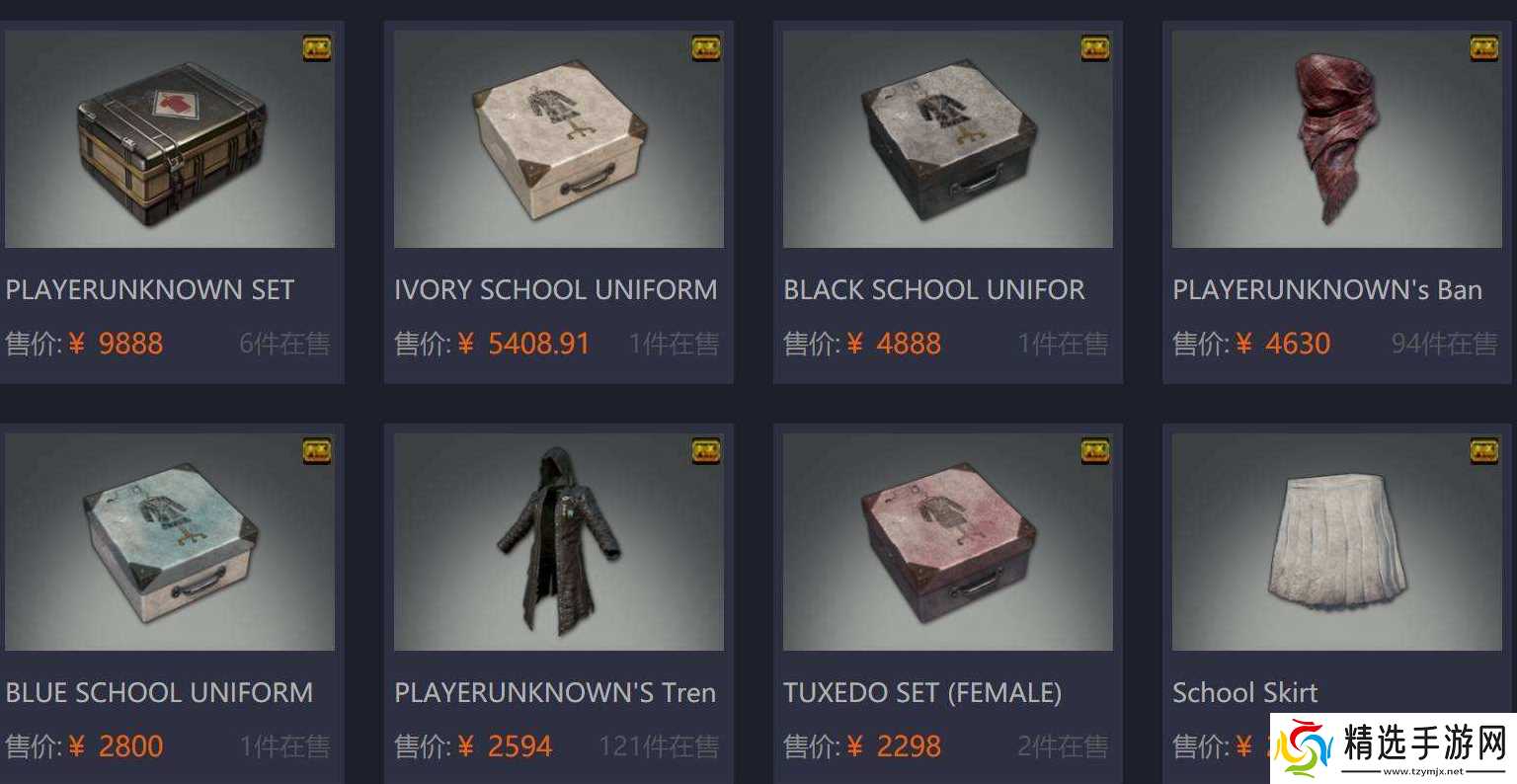Click the PLAYERUNKNOWN SET title link
This screenshot has height=784, width=1517.
[150, 290]
